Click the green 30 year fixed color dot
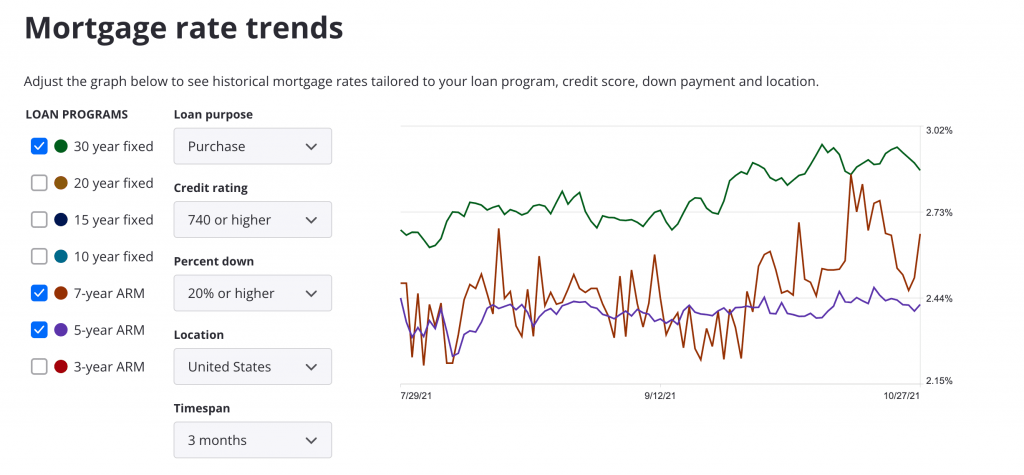The width and height of the screenshot is (1024, 475). point(61,146)
